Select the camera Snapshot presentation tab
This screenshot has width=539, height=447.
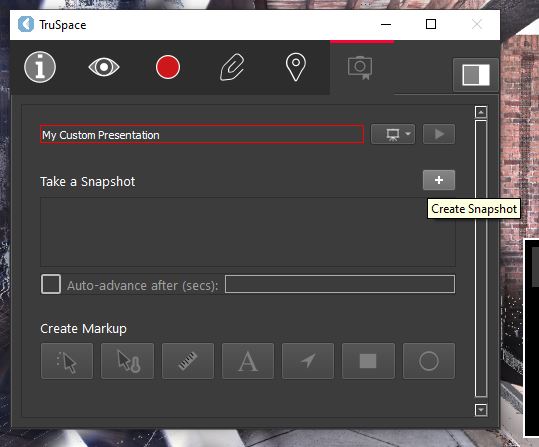point(360,68)
